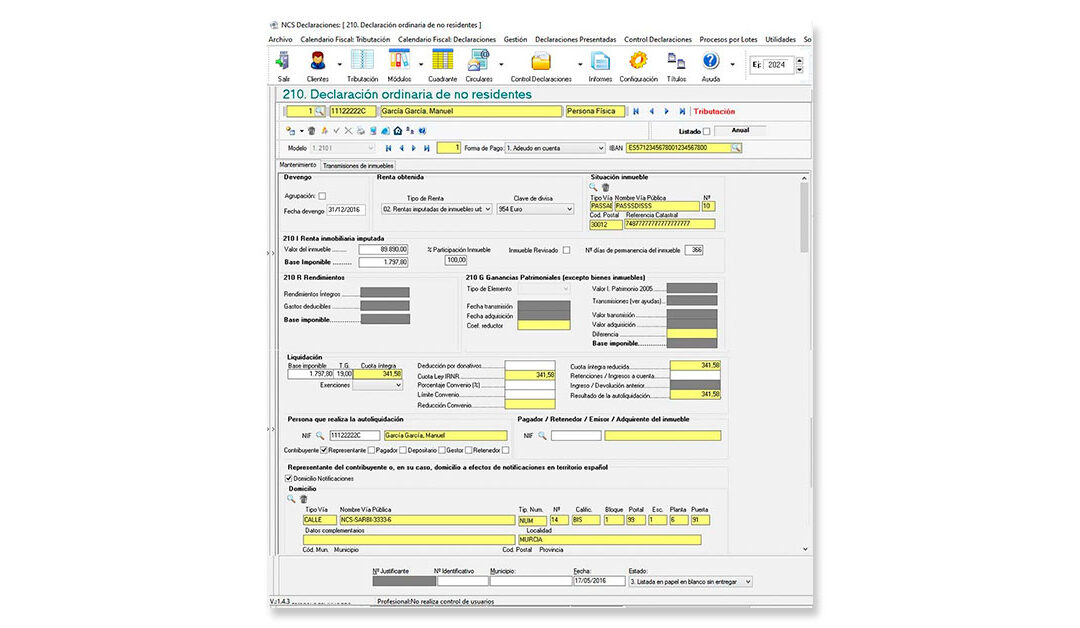Click the form vertical scrollbar thumb
1080x628 pixels.
(x=804, y=218)
